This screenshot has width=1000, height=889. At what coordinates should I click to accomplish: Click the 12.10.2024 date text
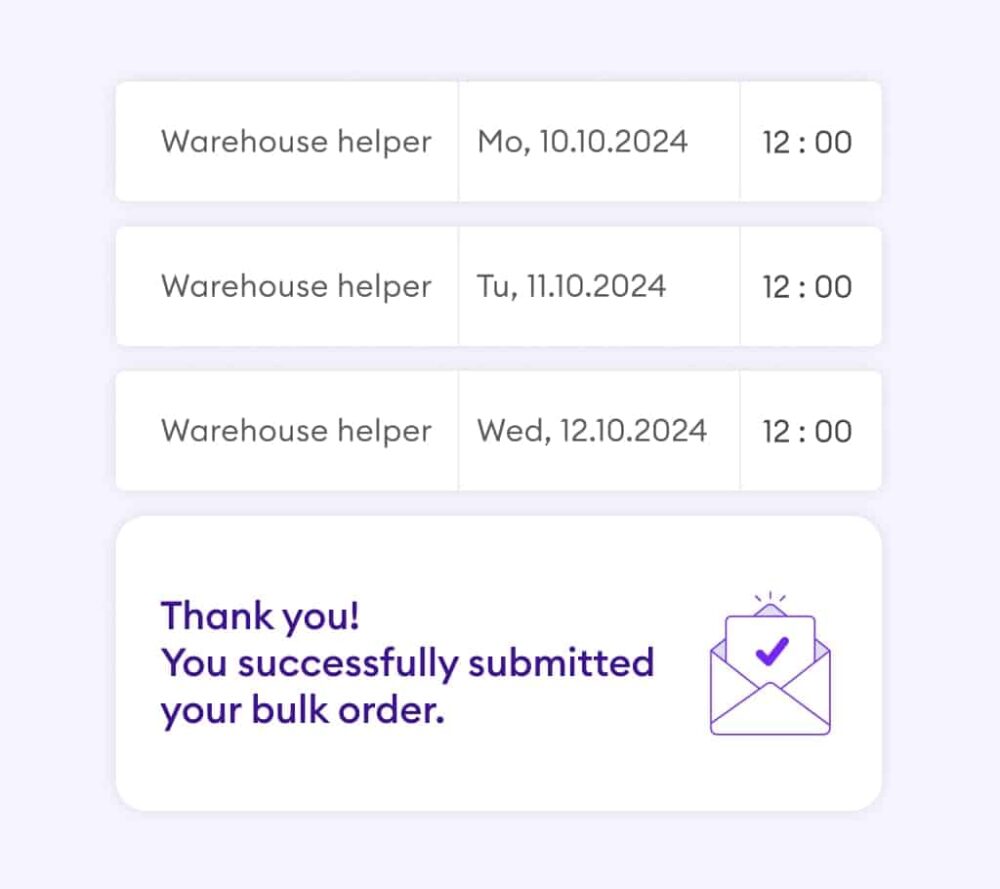click(633, 431)
